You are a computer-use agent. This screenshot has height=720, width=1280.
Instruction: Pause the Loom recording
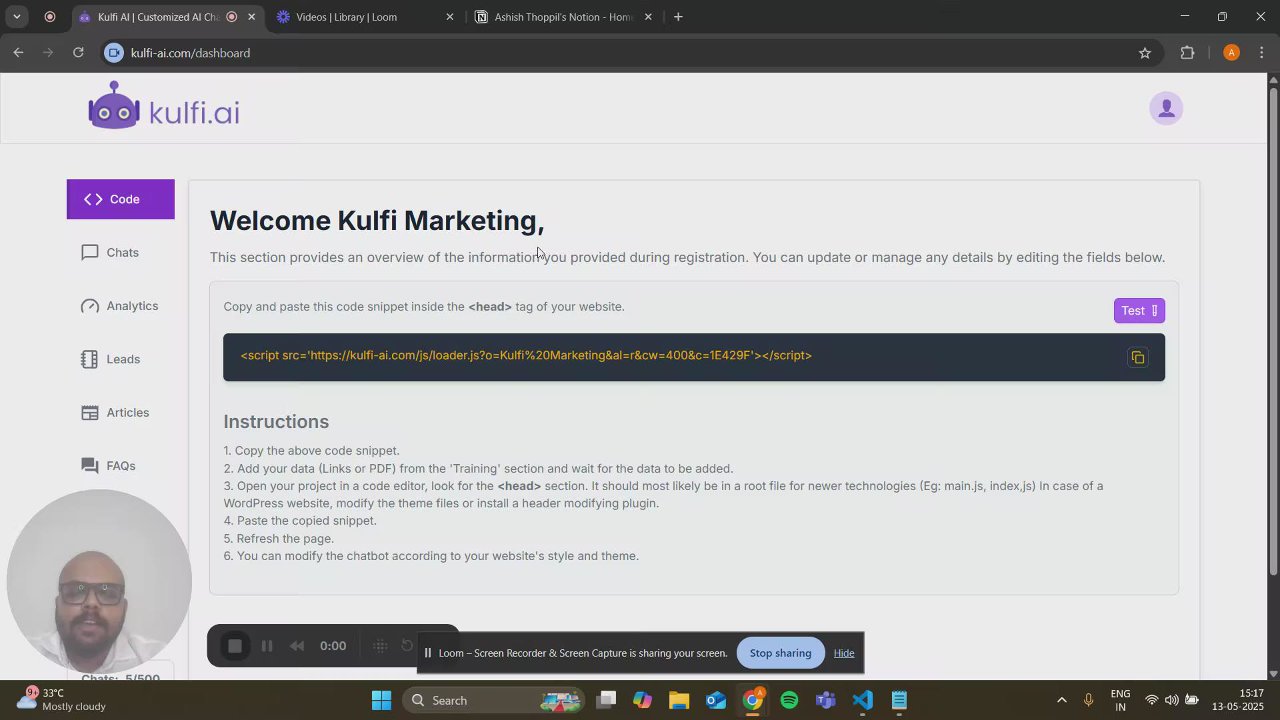pos(267,646)
